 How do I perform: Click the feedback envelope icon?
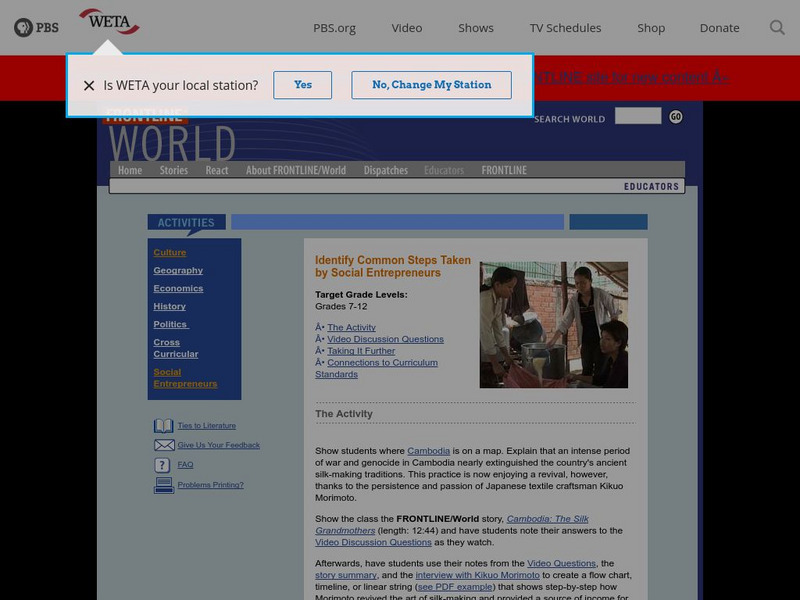(164, 445)
